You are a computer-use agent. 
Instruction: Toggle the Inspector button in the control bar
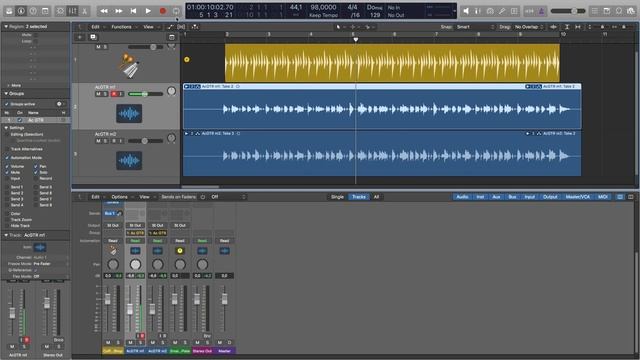[x=21, y=11]
